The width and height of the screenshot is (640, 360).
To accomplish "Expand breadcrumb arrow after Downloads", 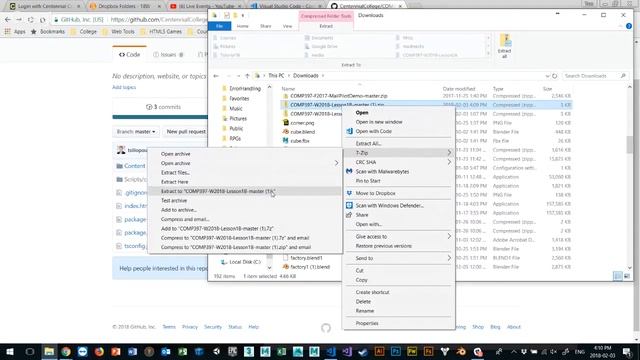I will 323,76.
